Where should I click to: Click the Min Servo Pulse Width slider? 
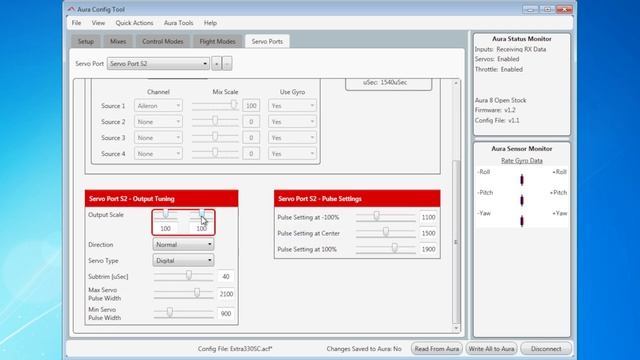(x=184, y=313)
